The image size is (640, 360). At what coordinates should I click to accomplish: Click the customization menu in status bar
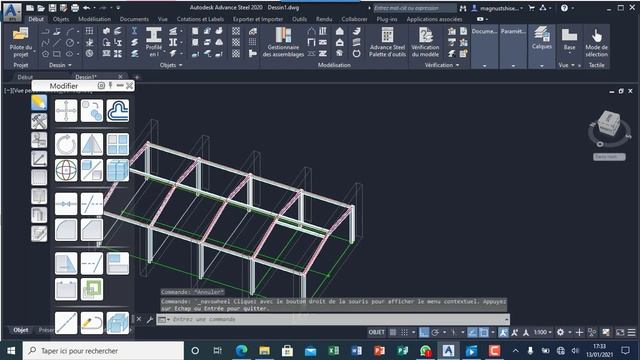point(631,332)
